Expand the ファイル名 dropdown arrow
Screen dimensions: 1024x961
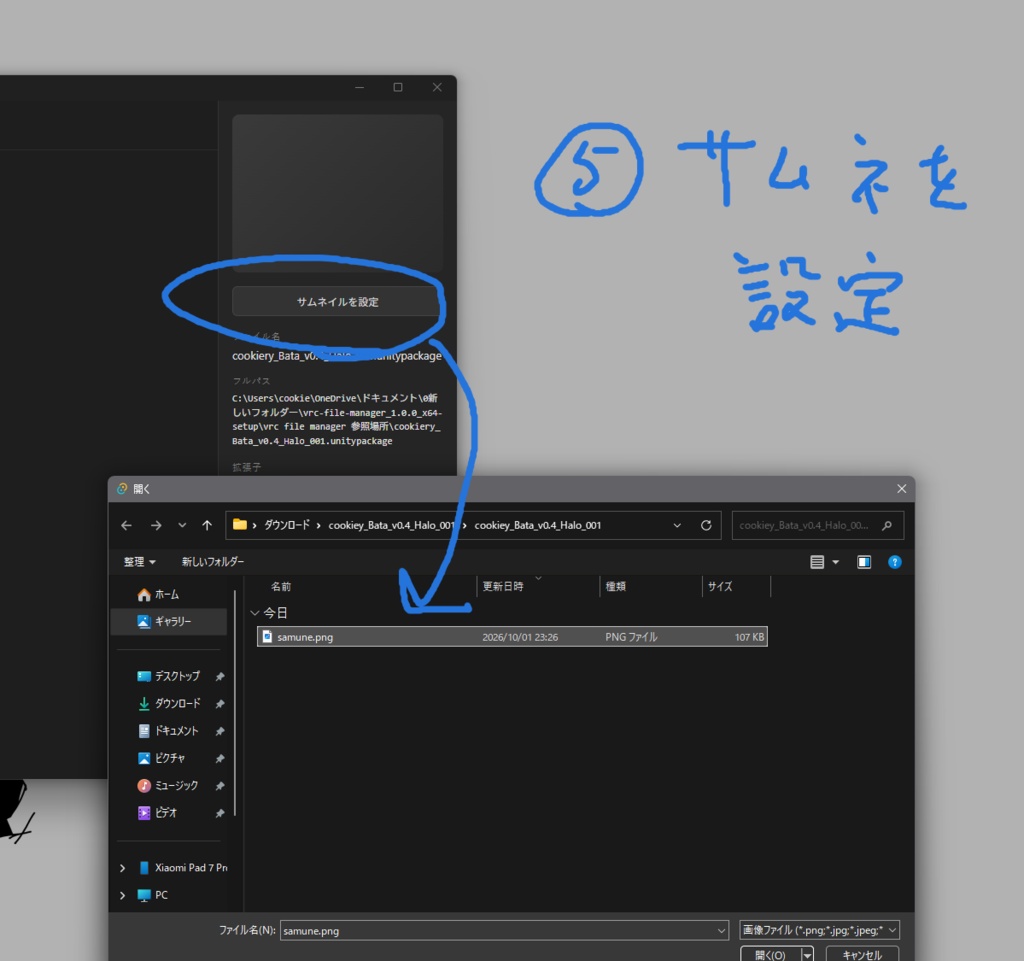722,930
